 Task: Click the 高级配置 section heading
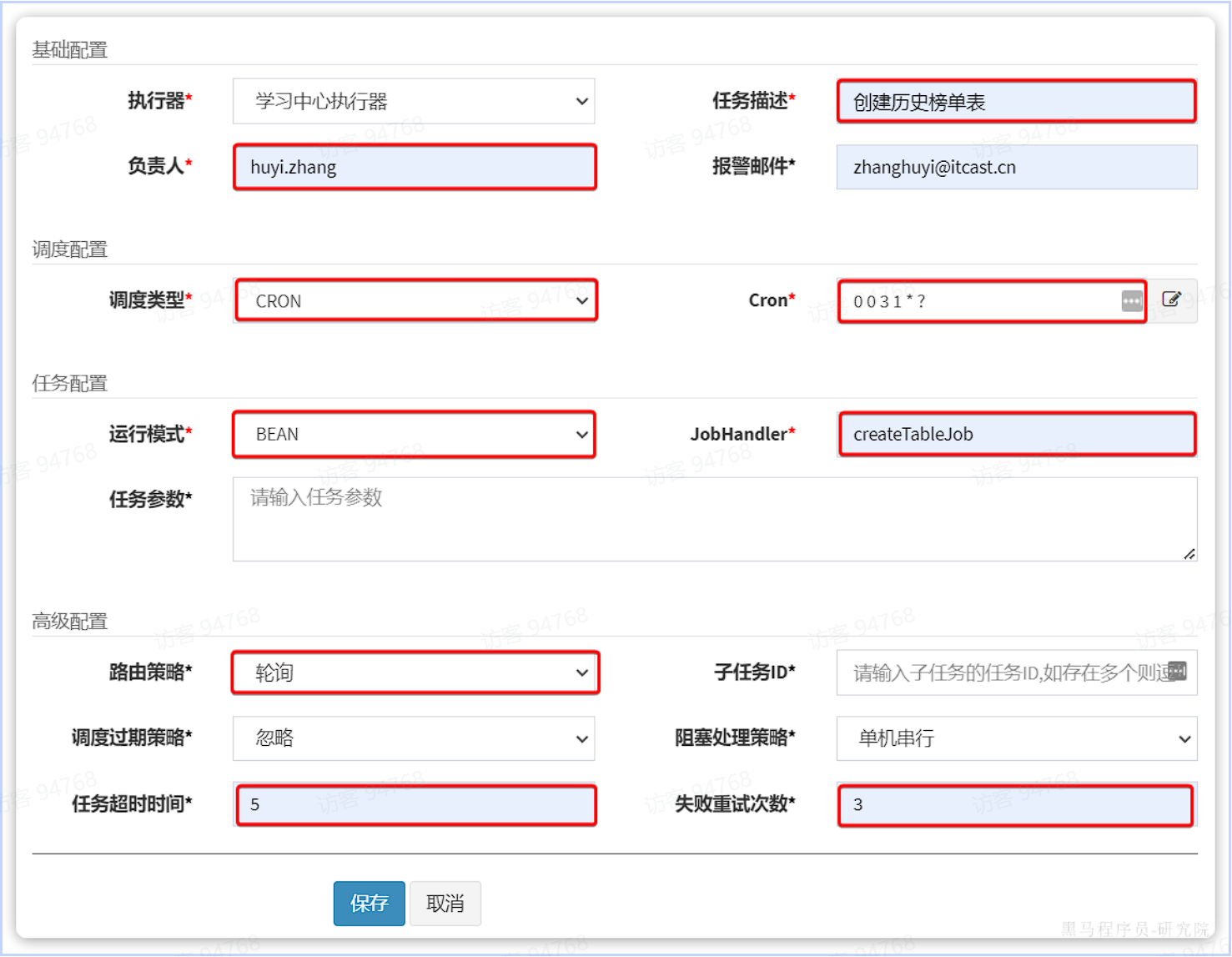(x=70, y=621)
